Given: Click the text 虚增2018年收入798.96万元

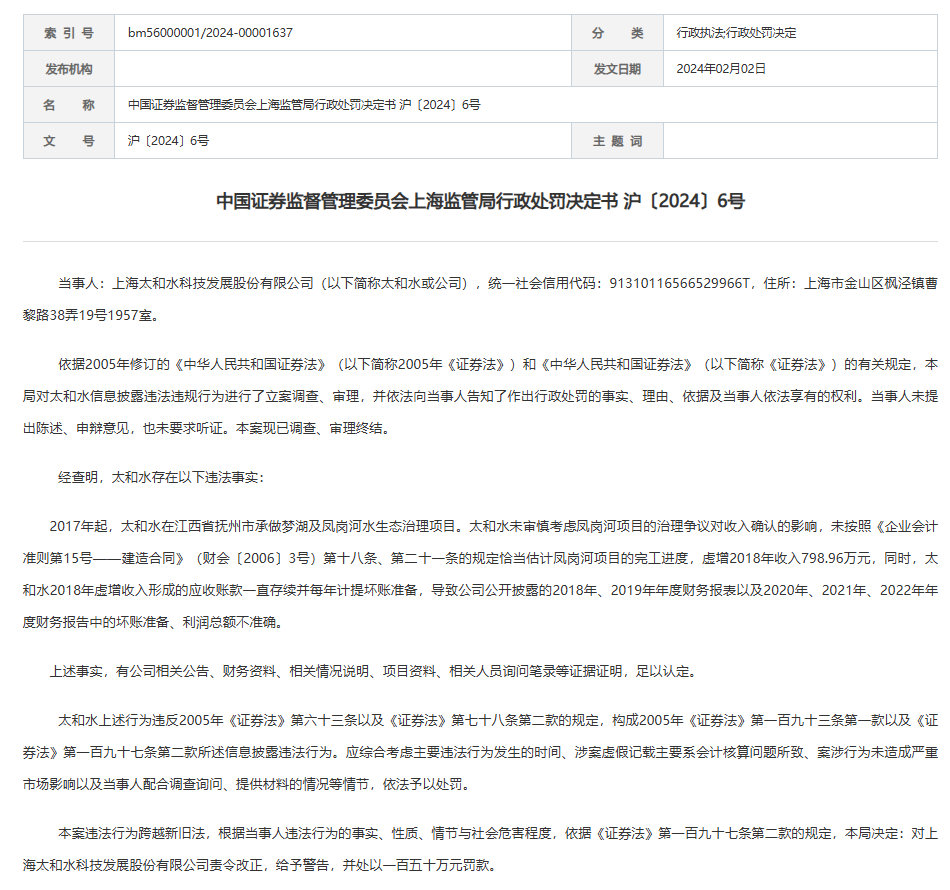Looking at the screenshot, I should click(x=788, y=558).
